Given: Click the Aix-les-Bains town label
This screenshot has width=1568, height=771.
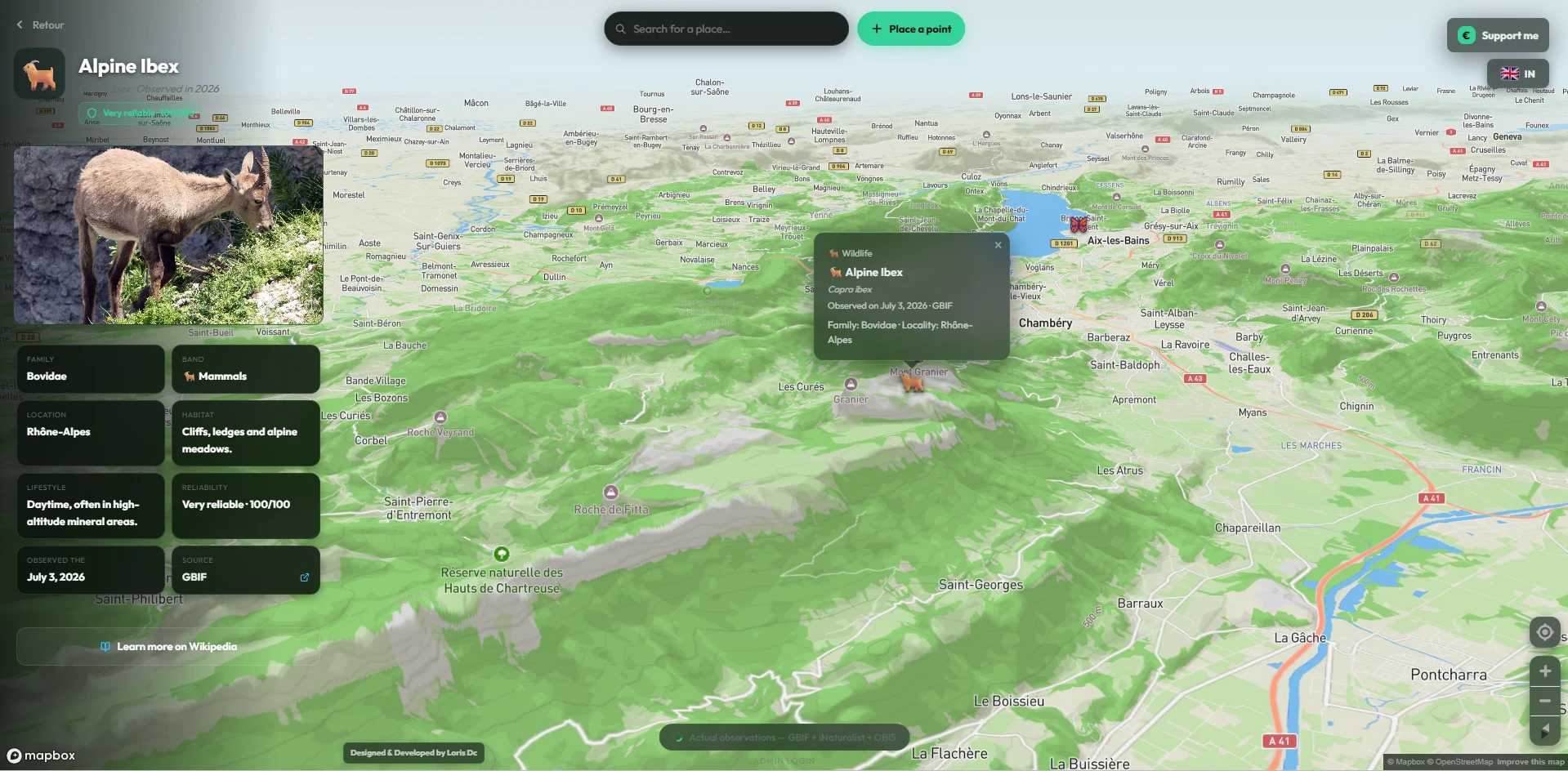Looking at the screenshot, I should (x=1118, y=240).
